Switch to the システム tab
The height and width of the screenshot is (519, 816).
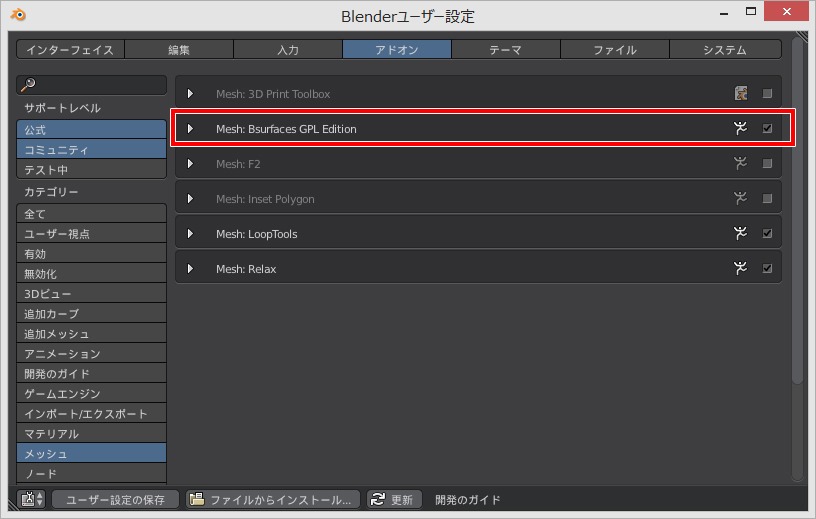(x=725, y=49)
